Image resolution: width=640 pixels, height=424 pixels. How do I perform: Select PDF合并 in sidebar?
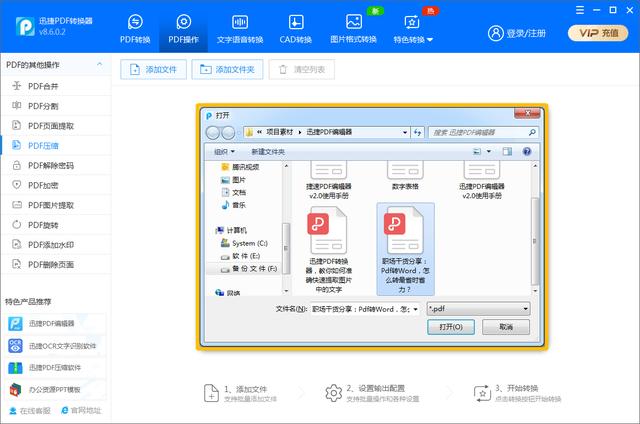point(56,86)
